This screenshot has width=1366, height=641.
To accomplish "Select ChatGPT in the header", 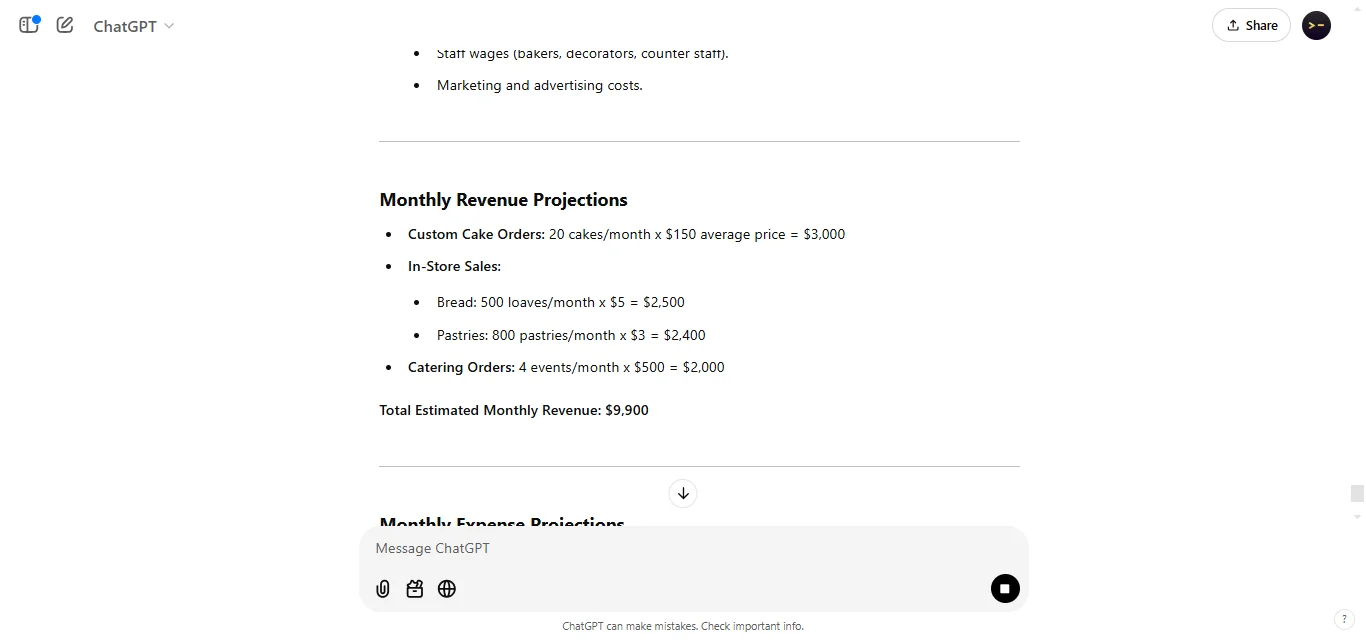I will [x=125, y=26].
